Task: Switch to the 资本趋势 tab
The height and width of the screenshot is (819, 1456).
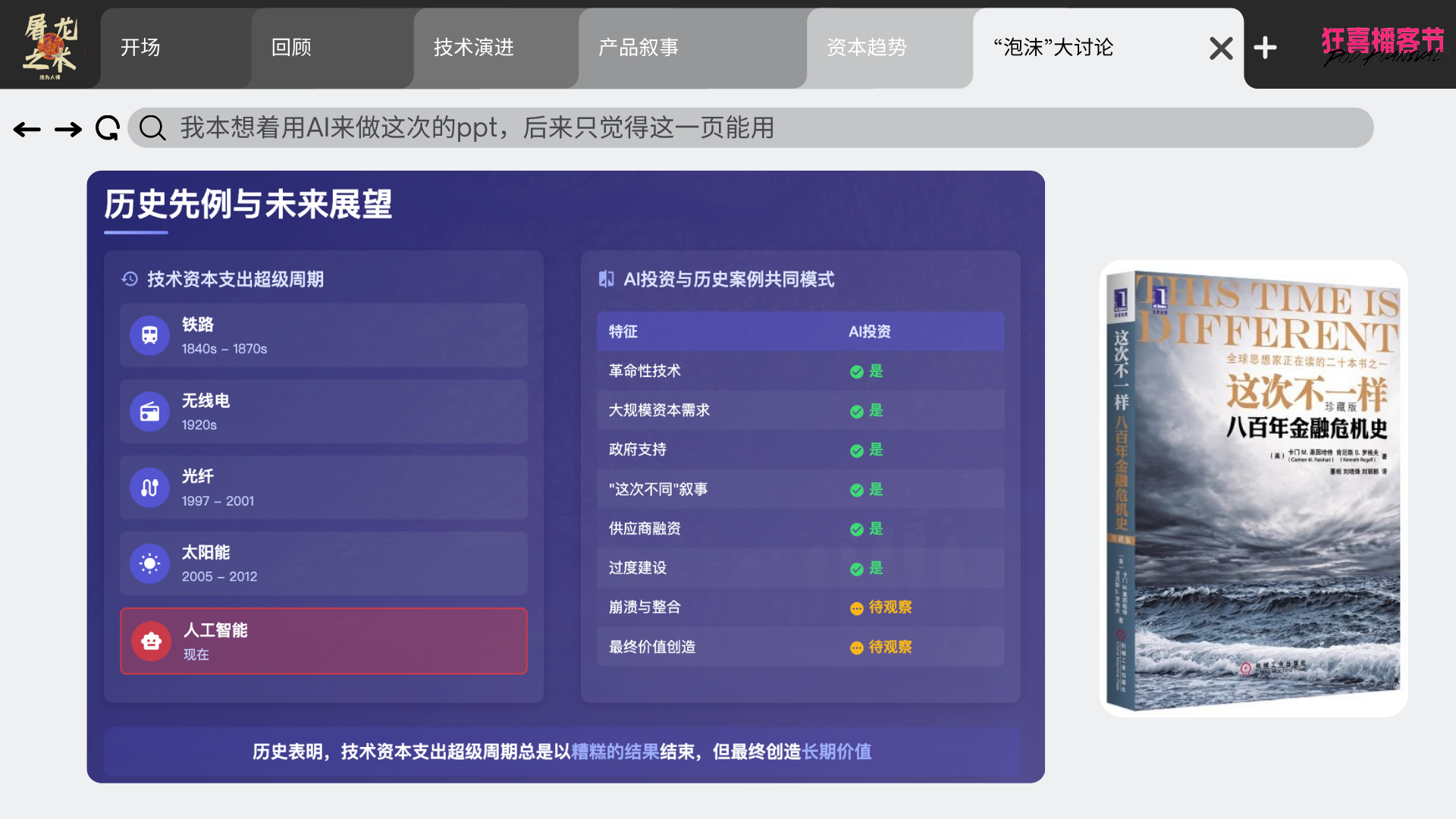Action: click(x=867, y=48)
